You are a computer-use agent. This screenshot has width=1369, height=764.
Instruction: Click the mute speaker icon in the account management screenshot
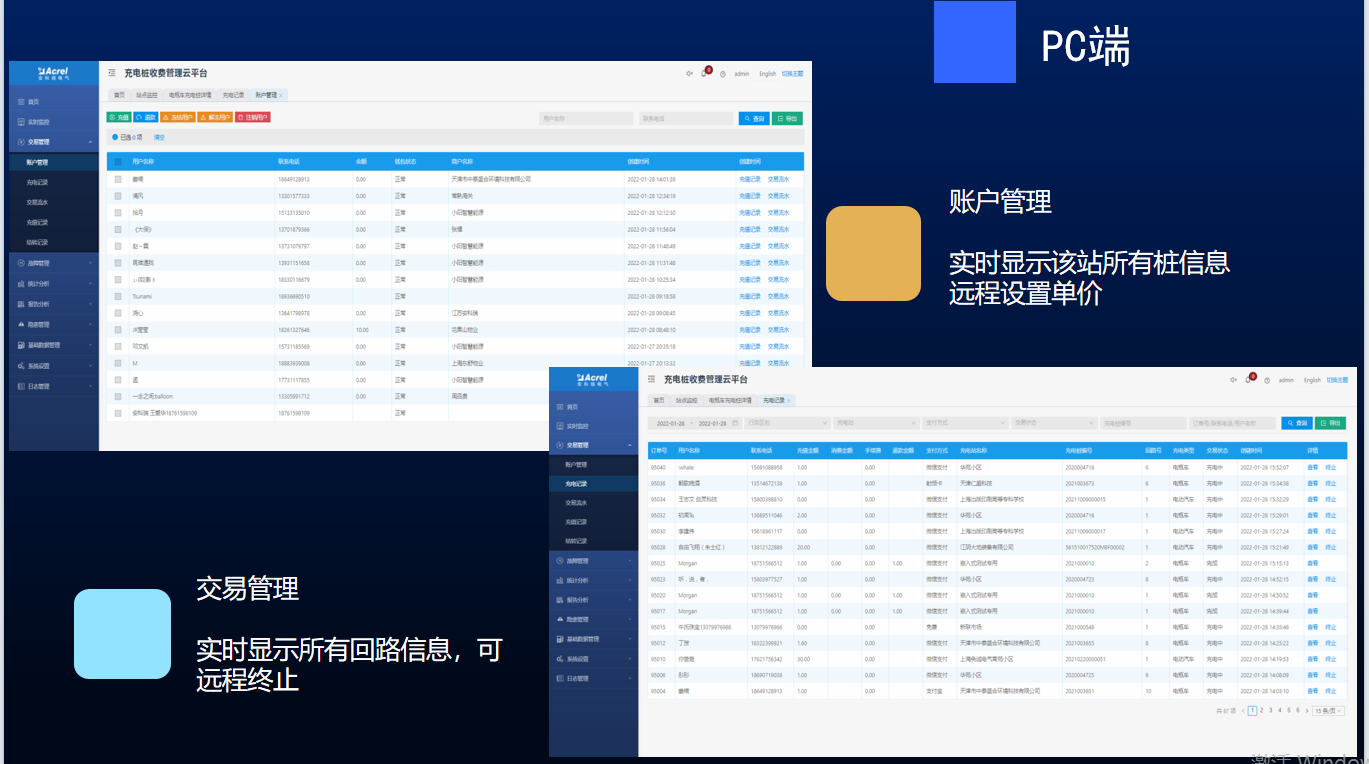pyautogui.click(x=689, y=73)
